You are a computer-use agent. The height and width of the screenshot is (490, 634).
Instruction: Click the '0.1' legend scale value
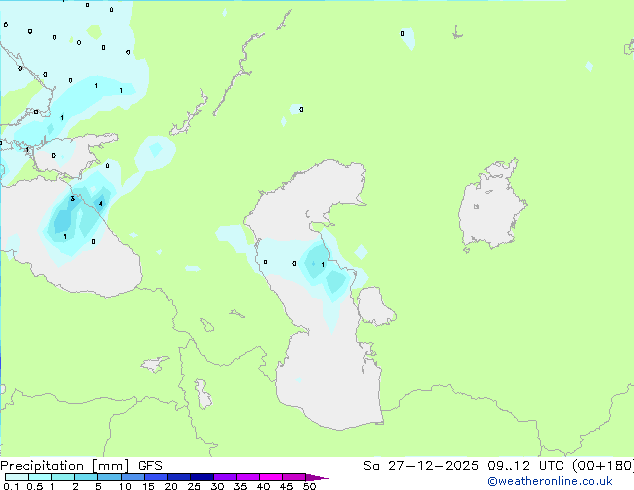click(x=11, y=486)
